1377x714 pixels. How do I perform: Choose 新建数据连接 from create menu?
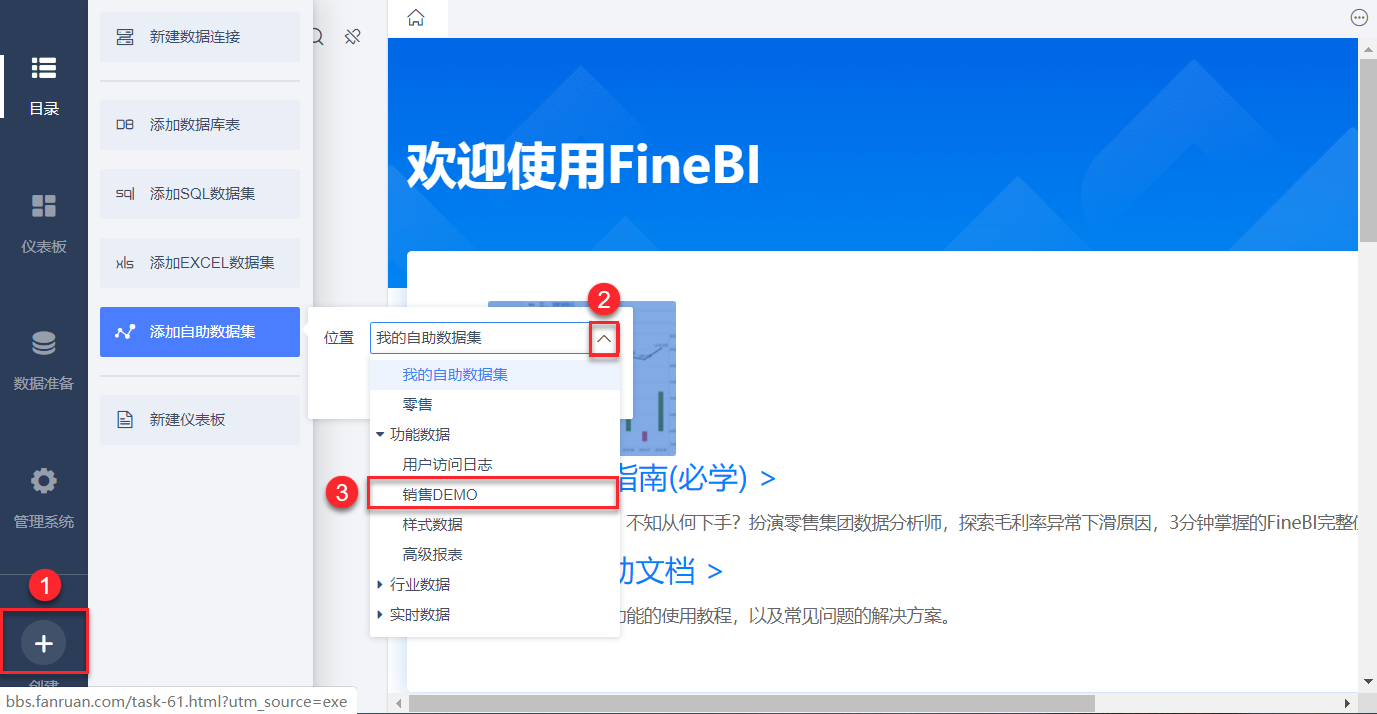200,37
